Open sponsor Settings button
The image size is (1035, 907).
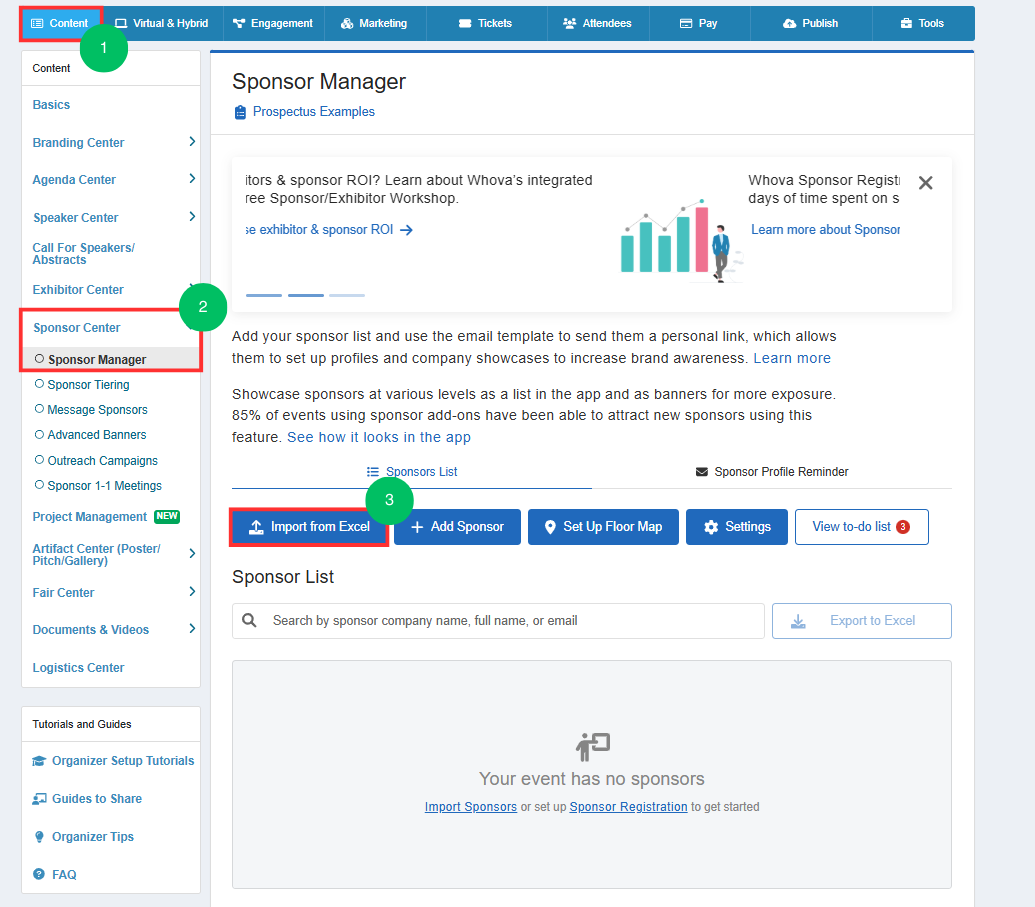pyautogui.click(x=737, y=527)
